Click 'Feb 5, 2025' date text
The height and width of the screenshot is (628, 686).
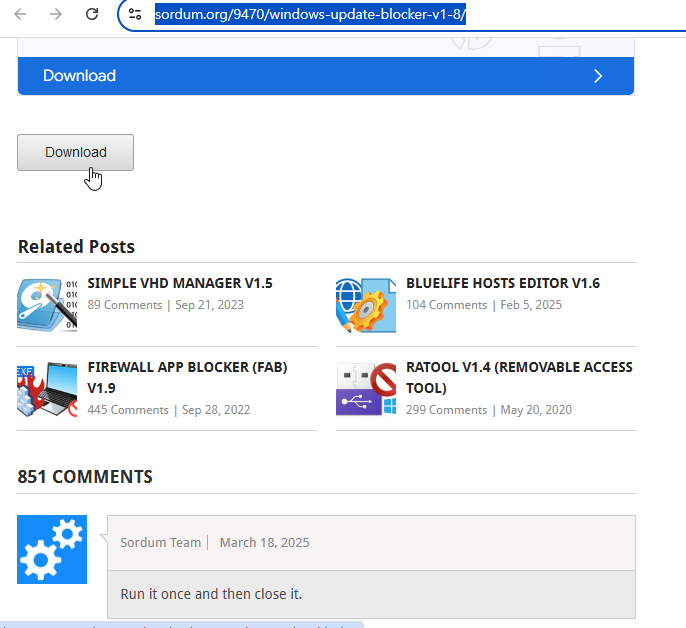point(531,305)
